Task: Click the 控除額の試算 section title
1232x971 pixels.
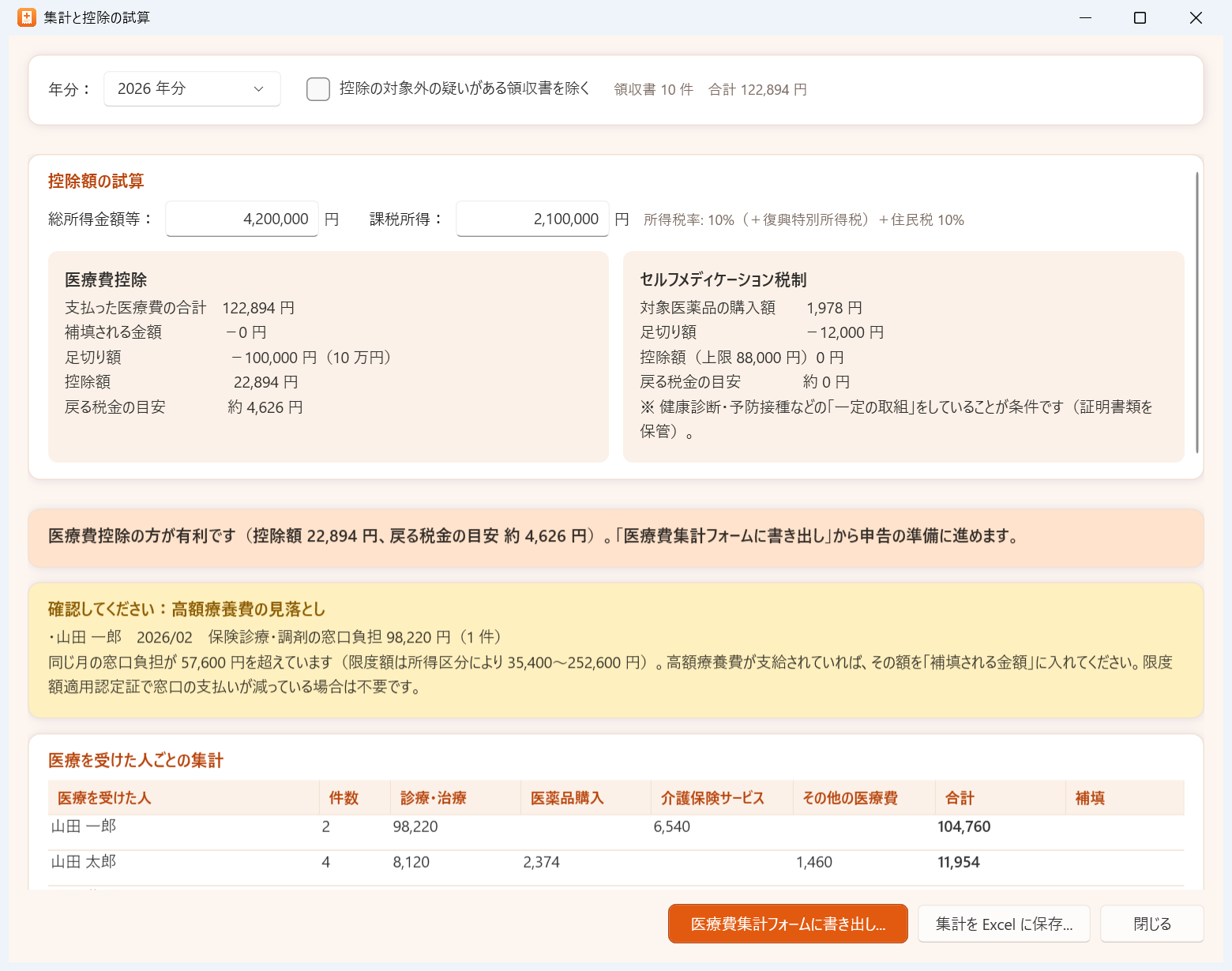Action: tap(96, 181)
